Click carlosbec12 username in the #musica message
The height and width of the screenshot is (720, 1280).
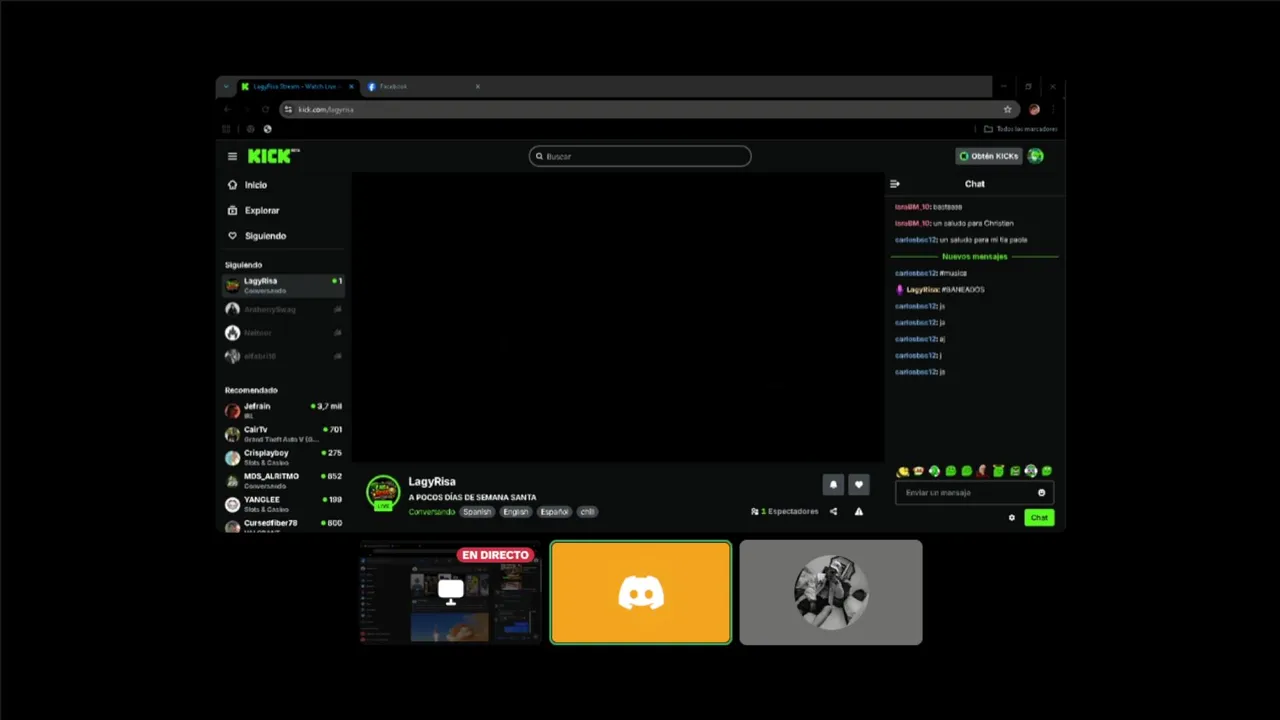916,273
